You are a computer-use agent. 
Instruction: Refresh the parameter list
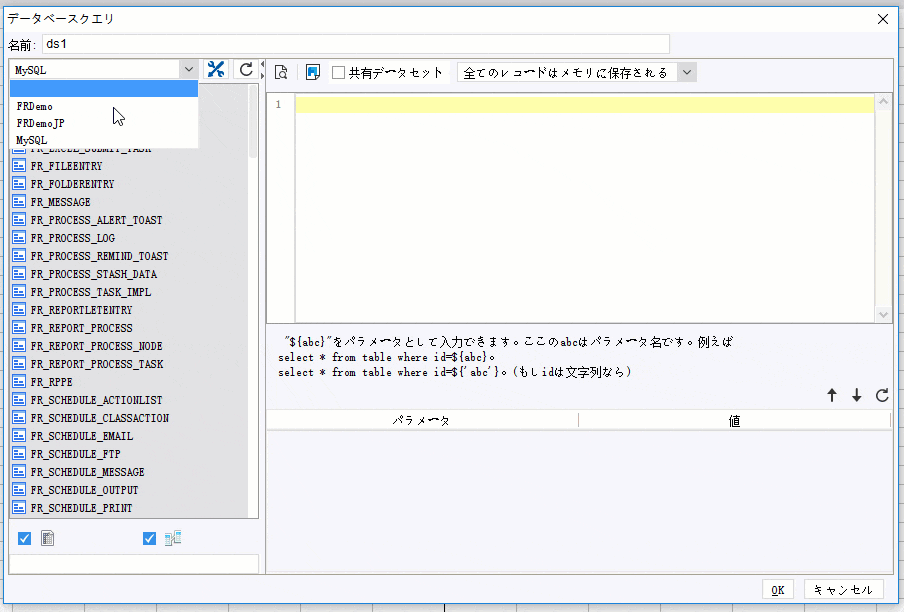click(x=882, y=395)
